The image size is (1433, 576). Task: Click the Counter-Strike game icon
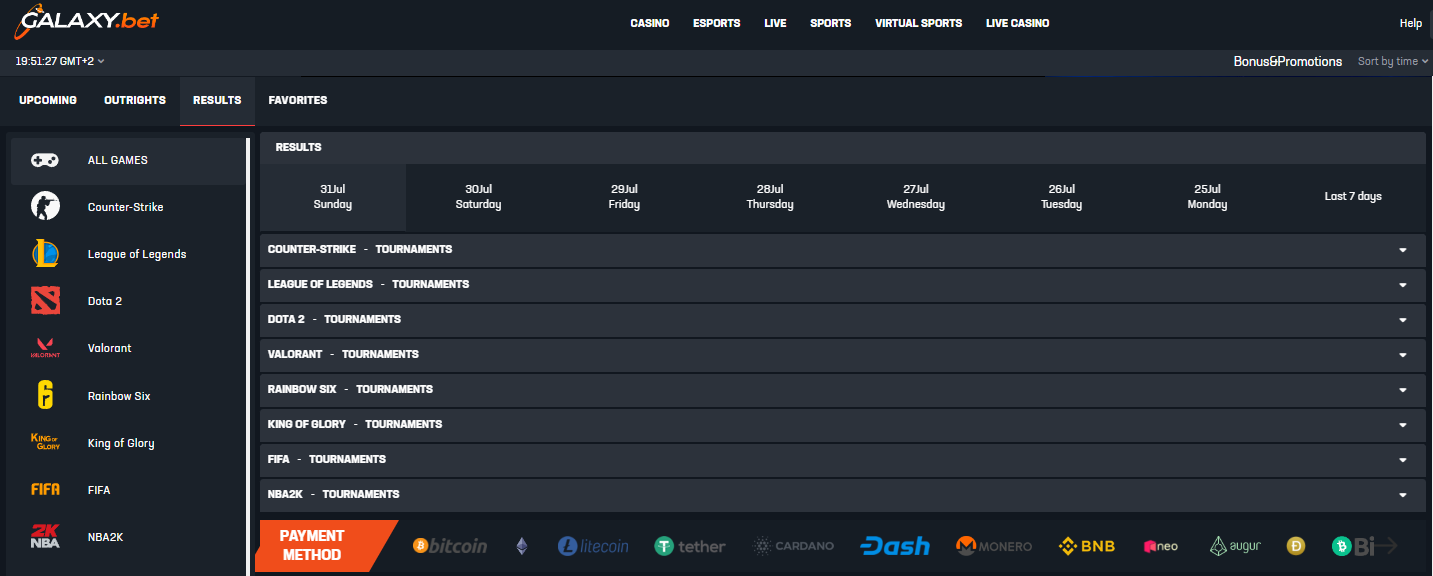(45, 207)
